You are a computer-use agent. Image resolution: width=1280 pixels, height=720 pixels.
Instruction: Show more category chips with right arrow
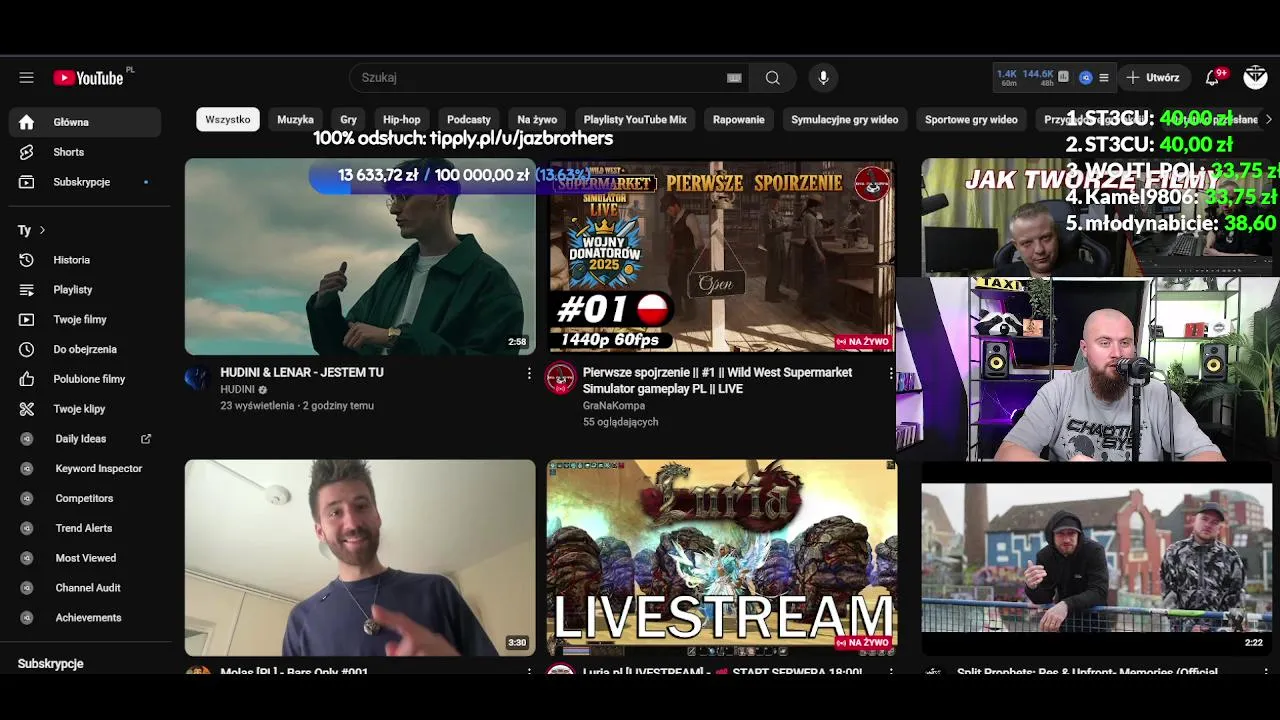pos(1269,120)
